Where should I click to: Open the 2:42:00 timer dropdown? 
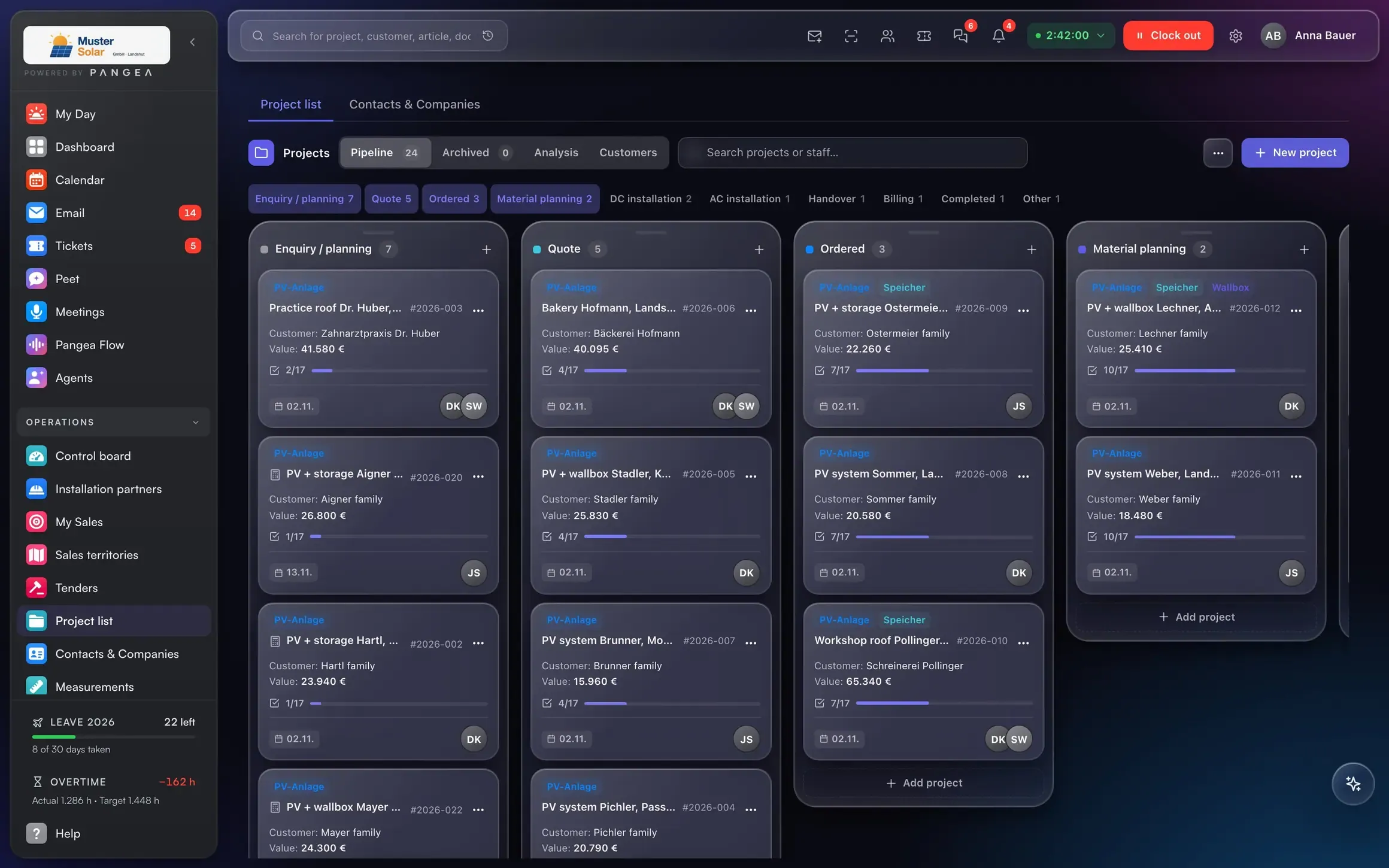point(1070,36)
